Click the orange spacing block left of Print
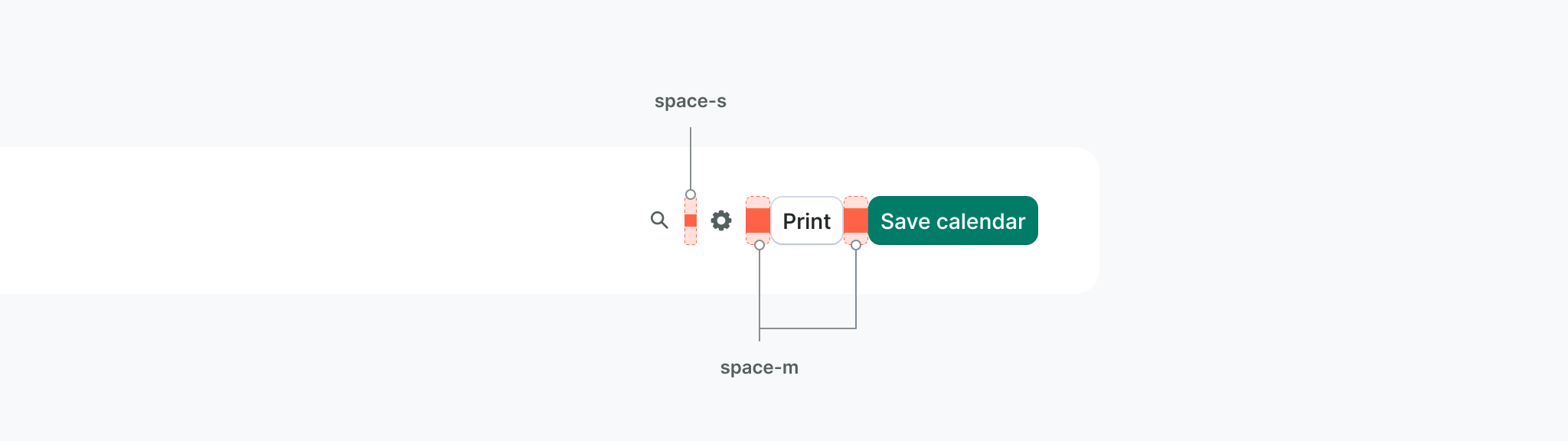 pos(758,220)
